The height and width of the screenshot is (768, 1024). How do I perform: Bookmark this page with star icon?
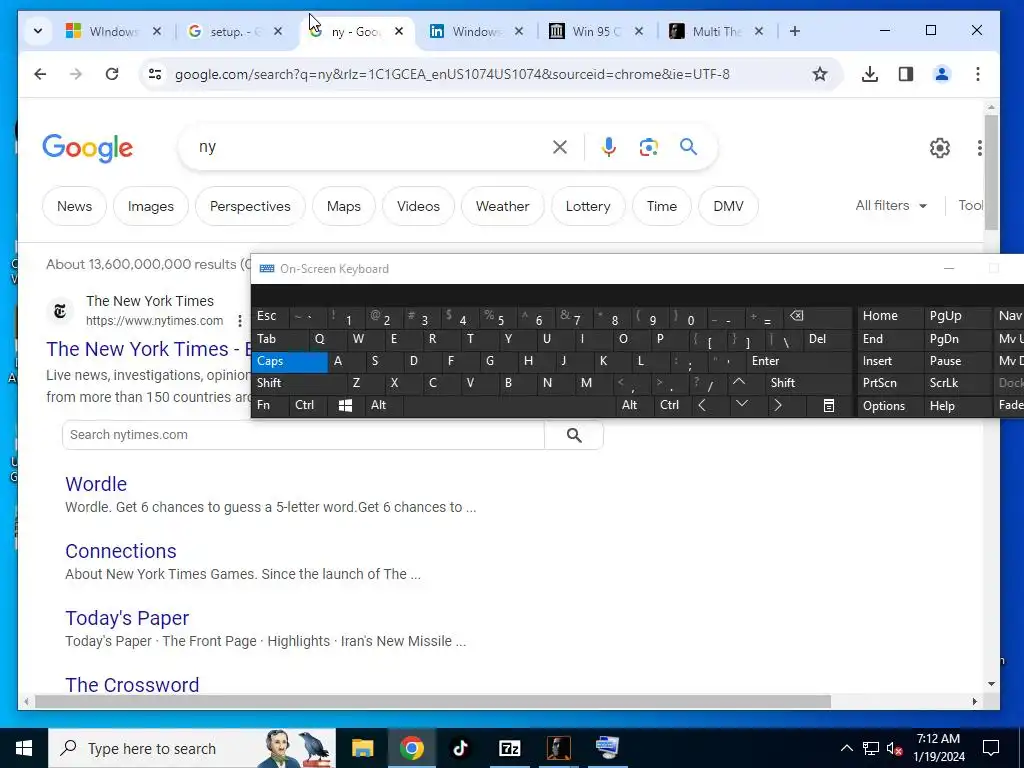pyautogui.click(x=820, y=74)
